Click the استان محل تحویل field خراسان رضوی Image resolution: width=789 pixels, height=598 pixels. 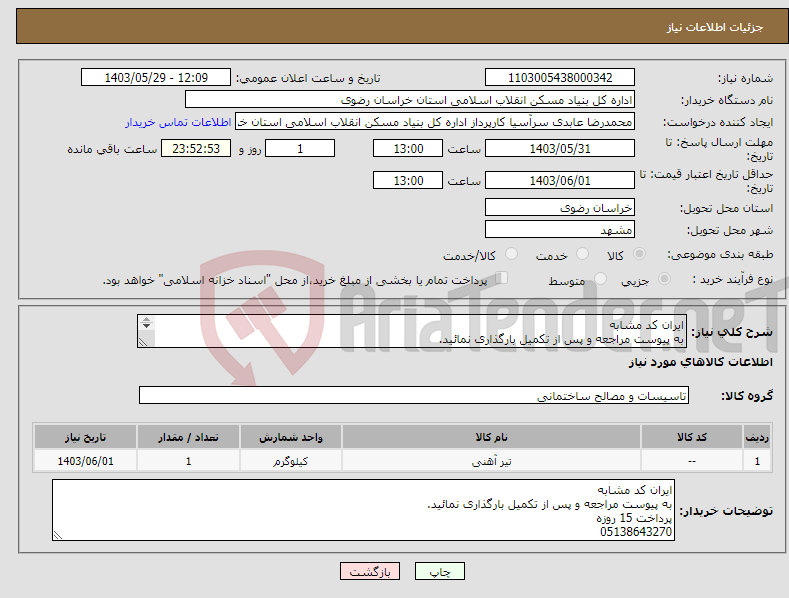[560, 207]
